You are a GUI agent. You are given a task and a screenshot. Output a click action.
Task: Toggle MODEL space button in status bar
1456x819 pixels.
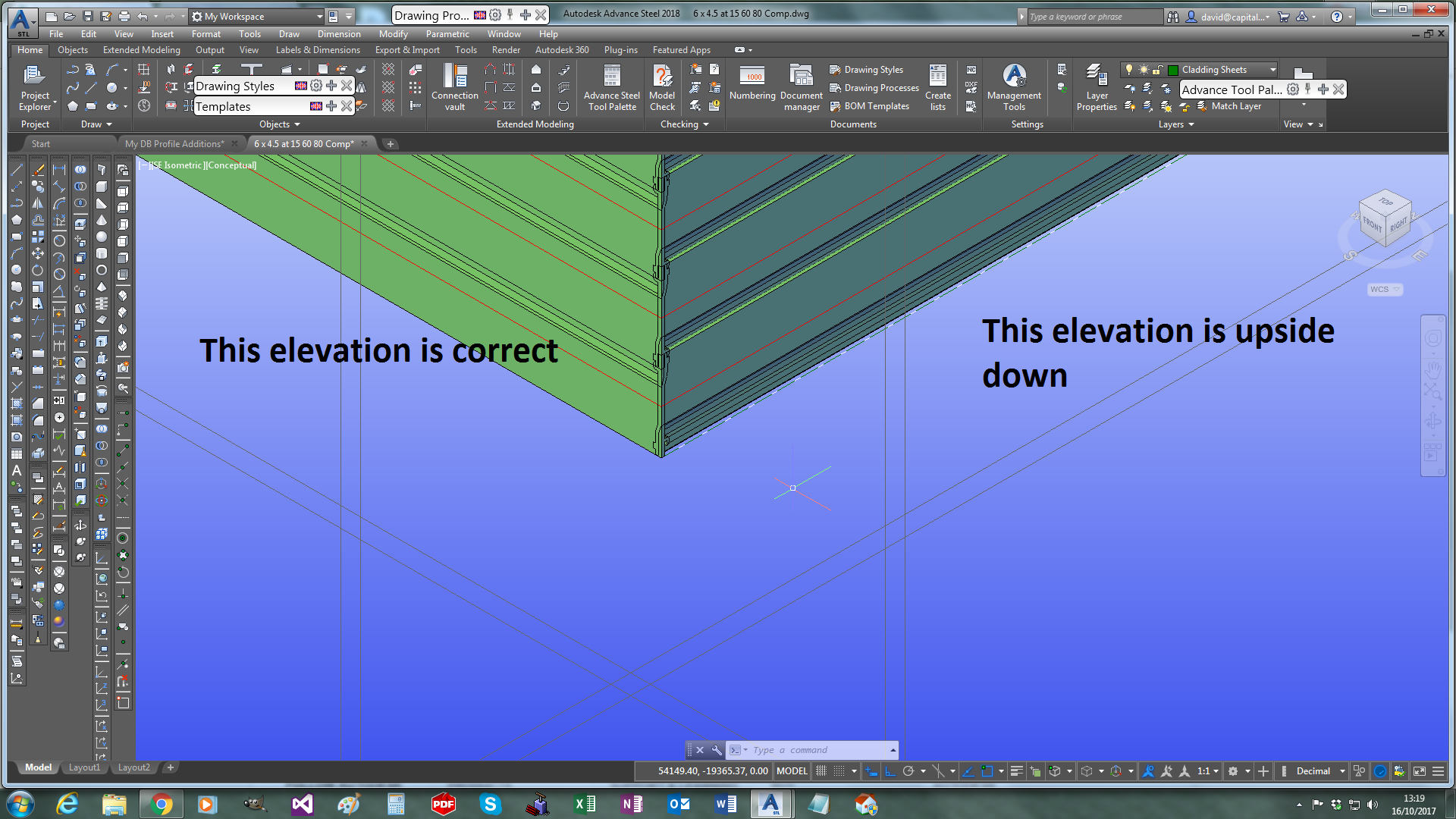792,771
